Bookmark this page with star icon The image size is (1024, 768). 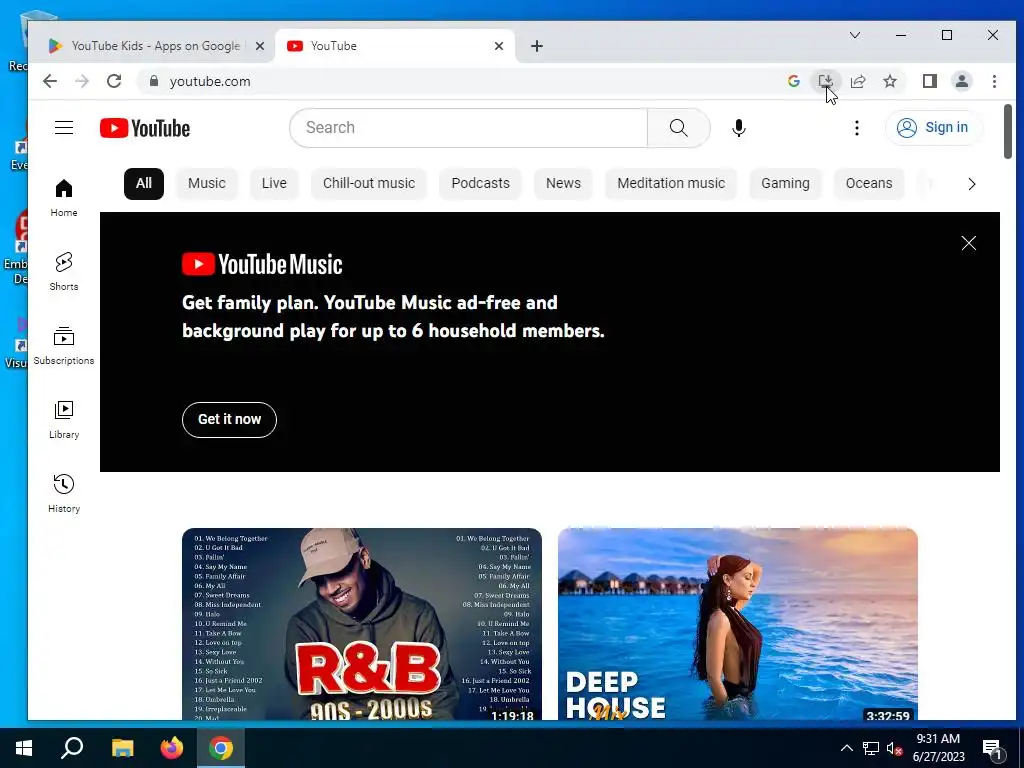889,81
